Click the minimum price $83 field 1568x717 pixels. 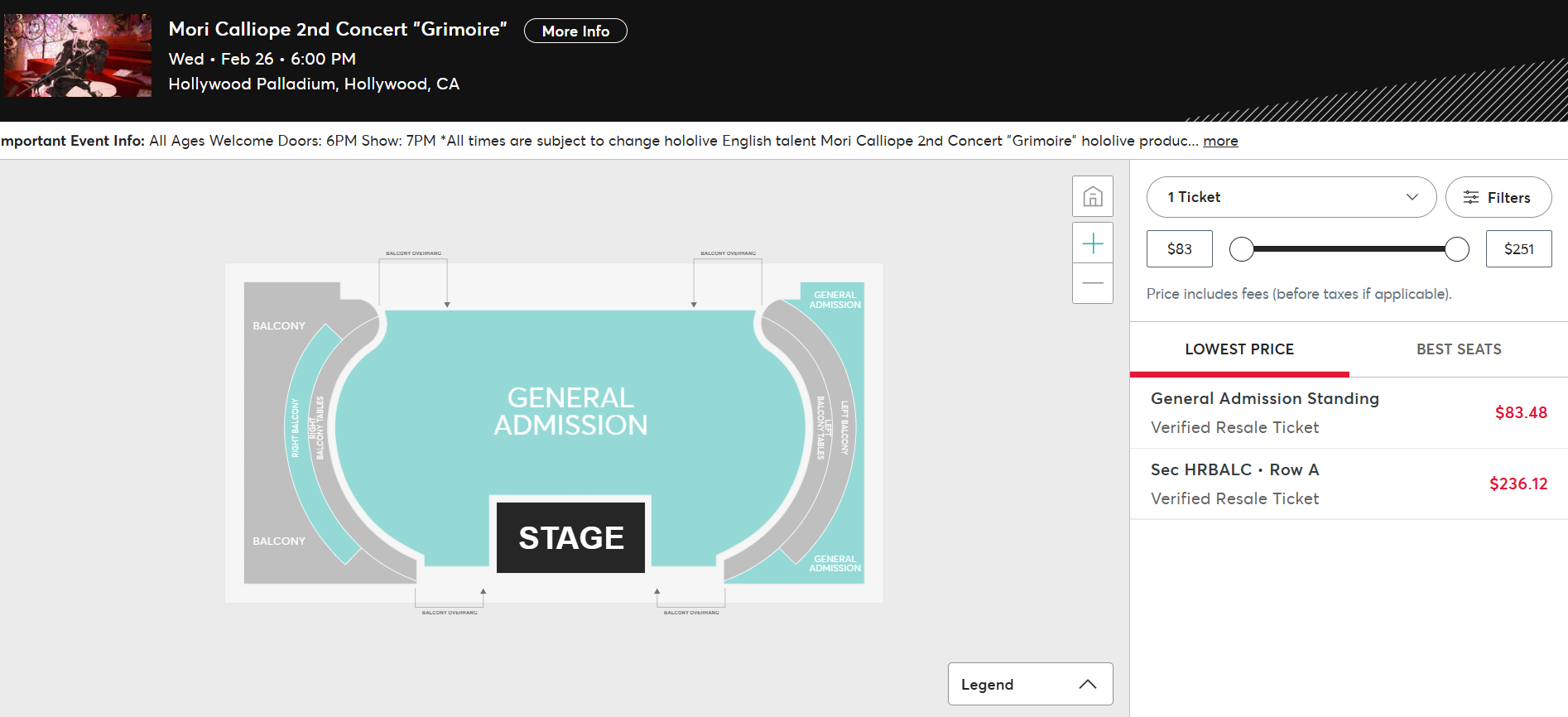click(1180, 248)
